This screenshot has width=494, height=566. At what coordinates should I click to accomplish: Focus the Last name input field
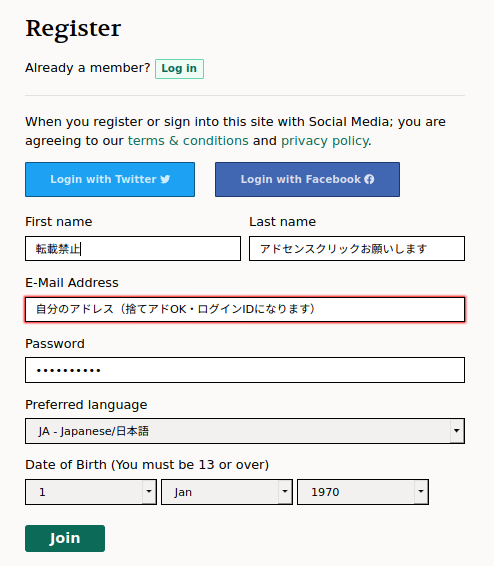357,248
